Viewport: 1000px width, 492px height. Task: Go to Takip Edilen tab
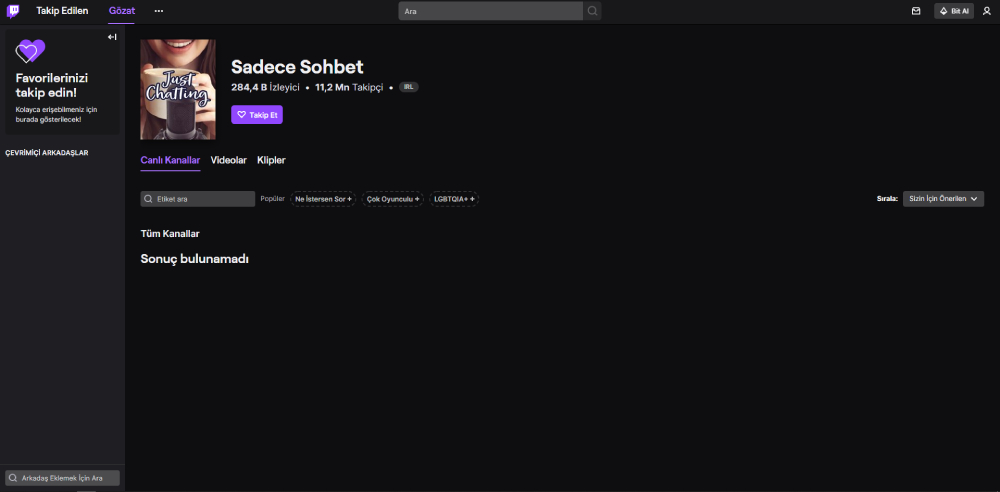click(x=62, y=11)
